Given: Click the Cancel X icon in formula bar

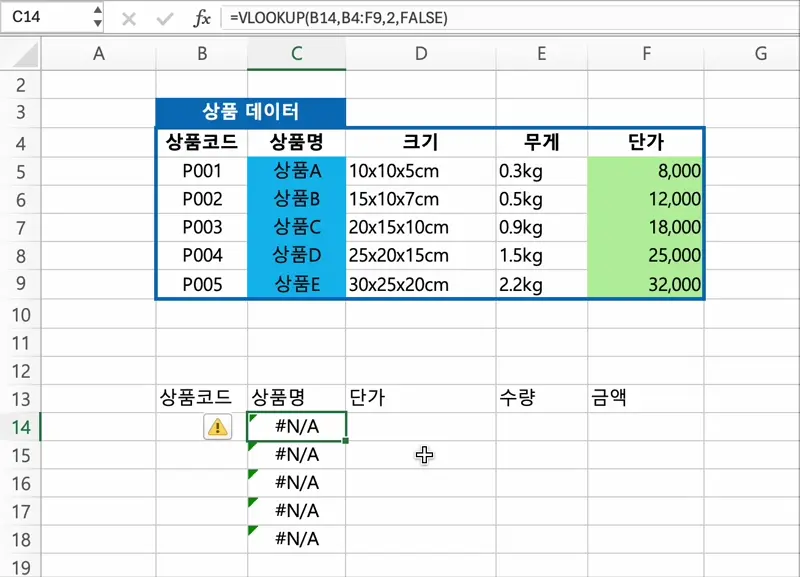Looking at the screenshot, I should (x=129, y=17).
